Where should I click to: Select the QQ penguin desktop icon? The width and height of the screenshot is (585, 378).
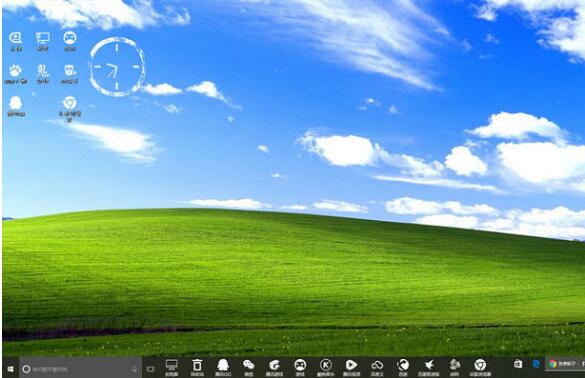click(16, 107)
